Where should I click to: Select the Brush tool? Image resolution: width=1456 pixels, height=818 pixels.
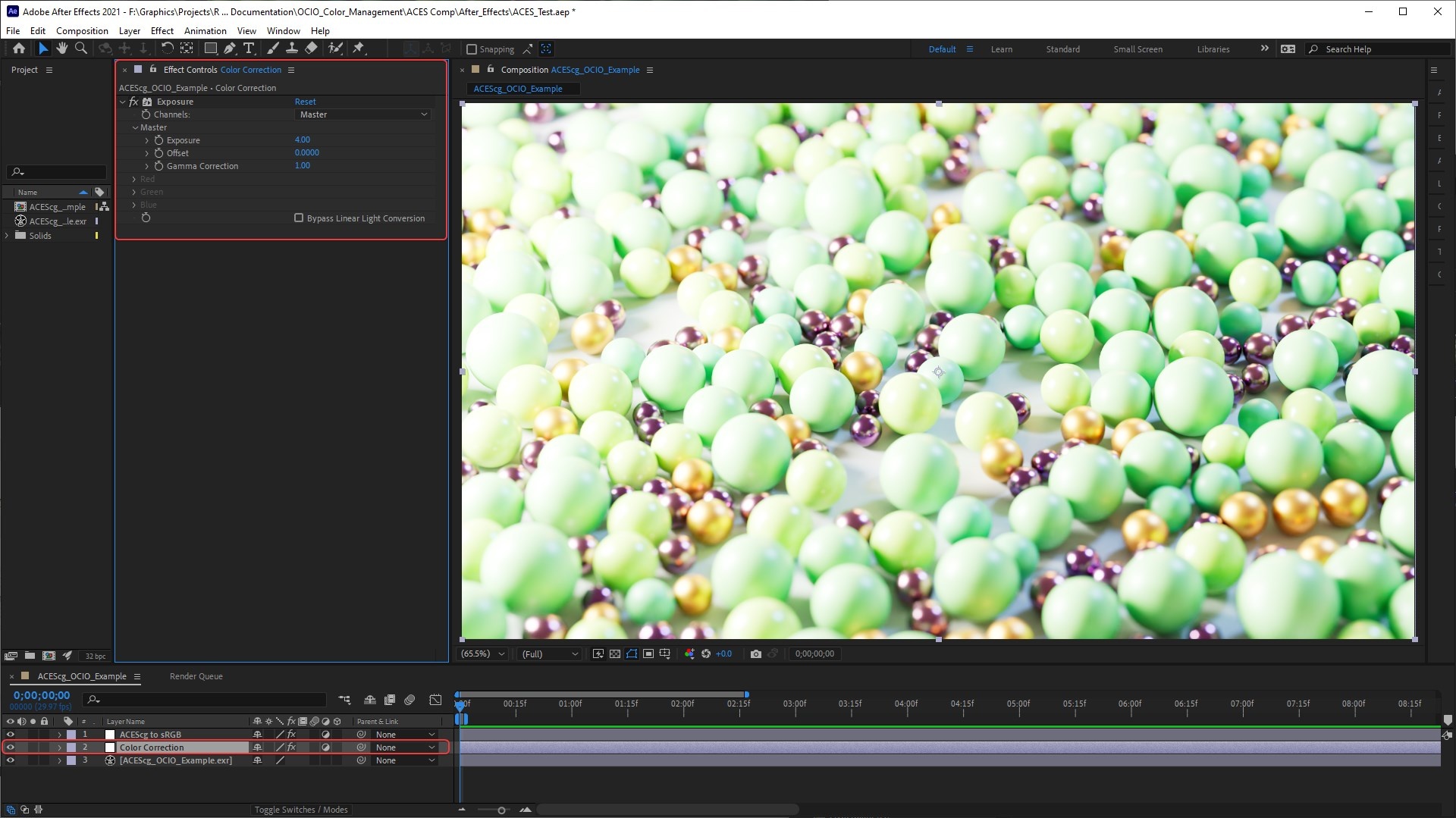coord(272,49)
